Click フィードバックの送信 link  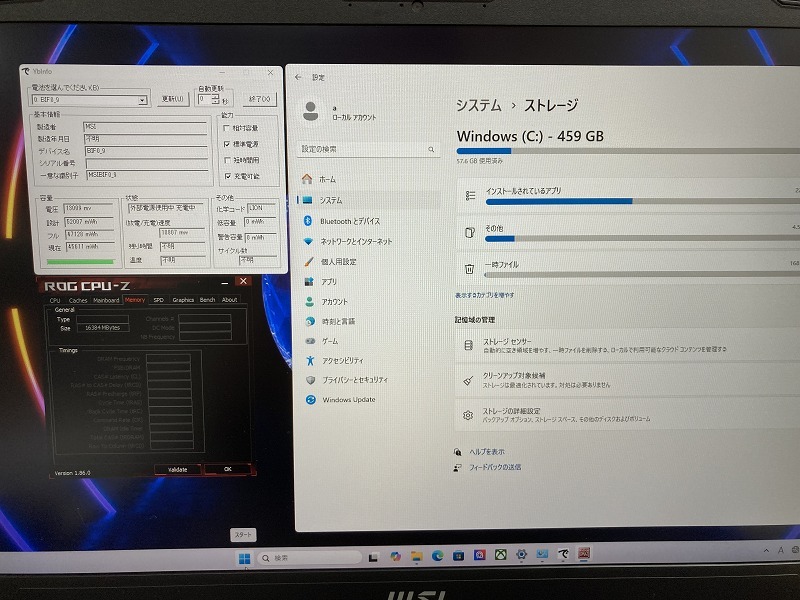[495, 467]
